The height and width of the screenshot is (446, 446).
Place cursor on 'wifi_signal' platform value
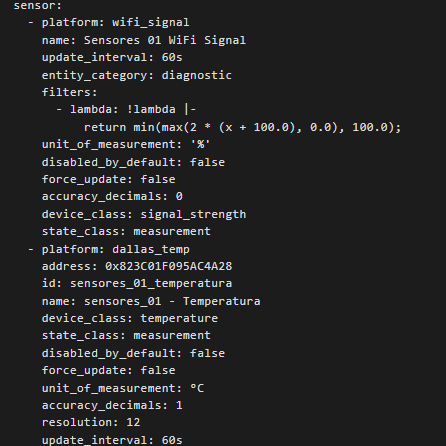click(151, 23)
